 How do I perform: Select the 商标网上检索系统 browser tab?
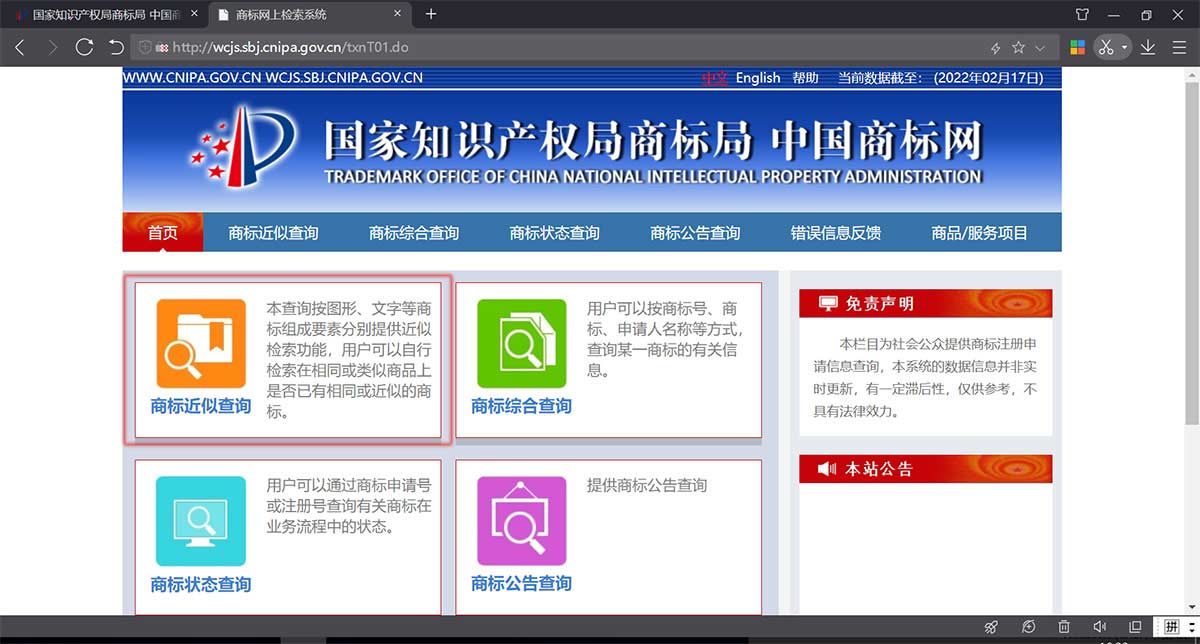[x=310, y=15]
